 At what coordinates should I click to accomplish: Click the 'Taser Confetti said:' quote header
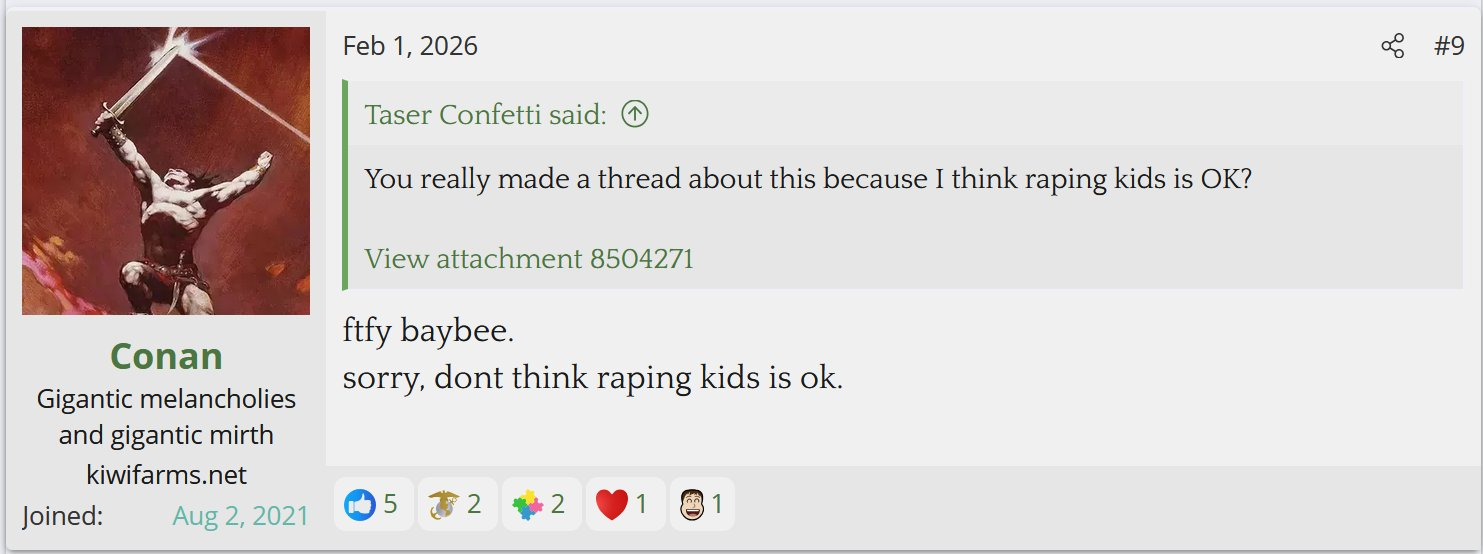pos(486,115)
